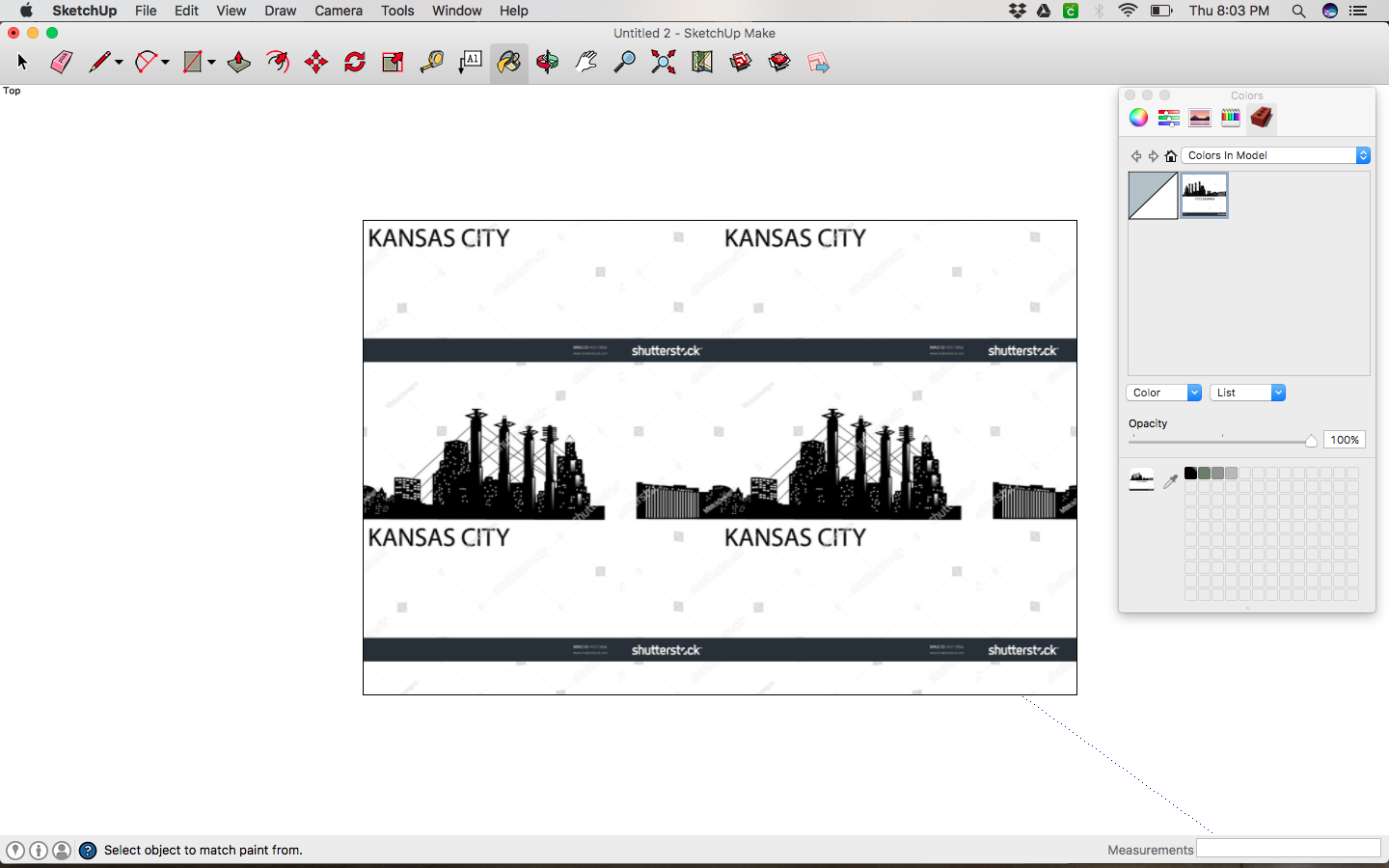Select the default material swatch
The height and width of the screenshot is (868, 1389).
pos(1154,196)
